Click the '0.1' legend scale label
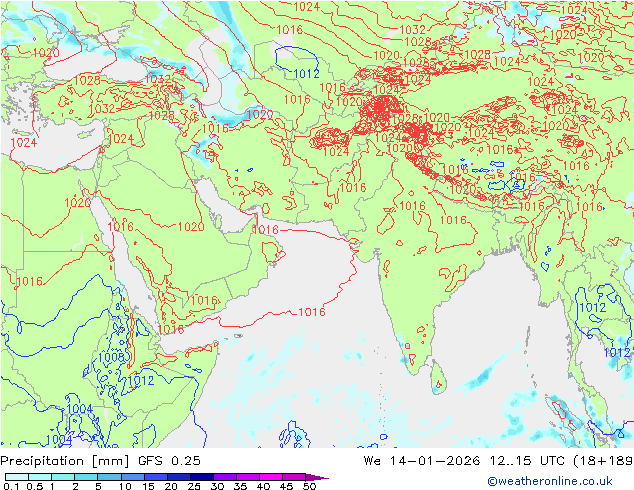The image size is (634, 490). click(11, 486)
